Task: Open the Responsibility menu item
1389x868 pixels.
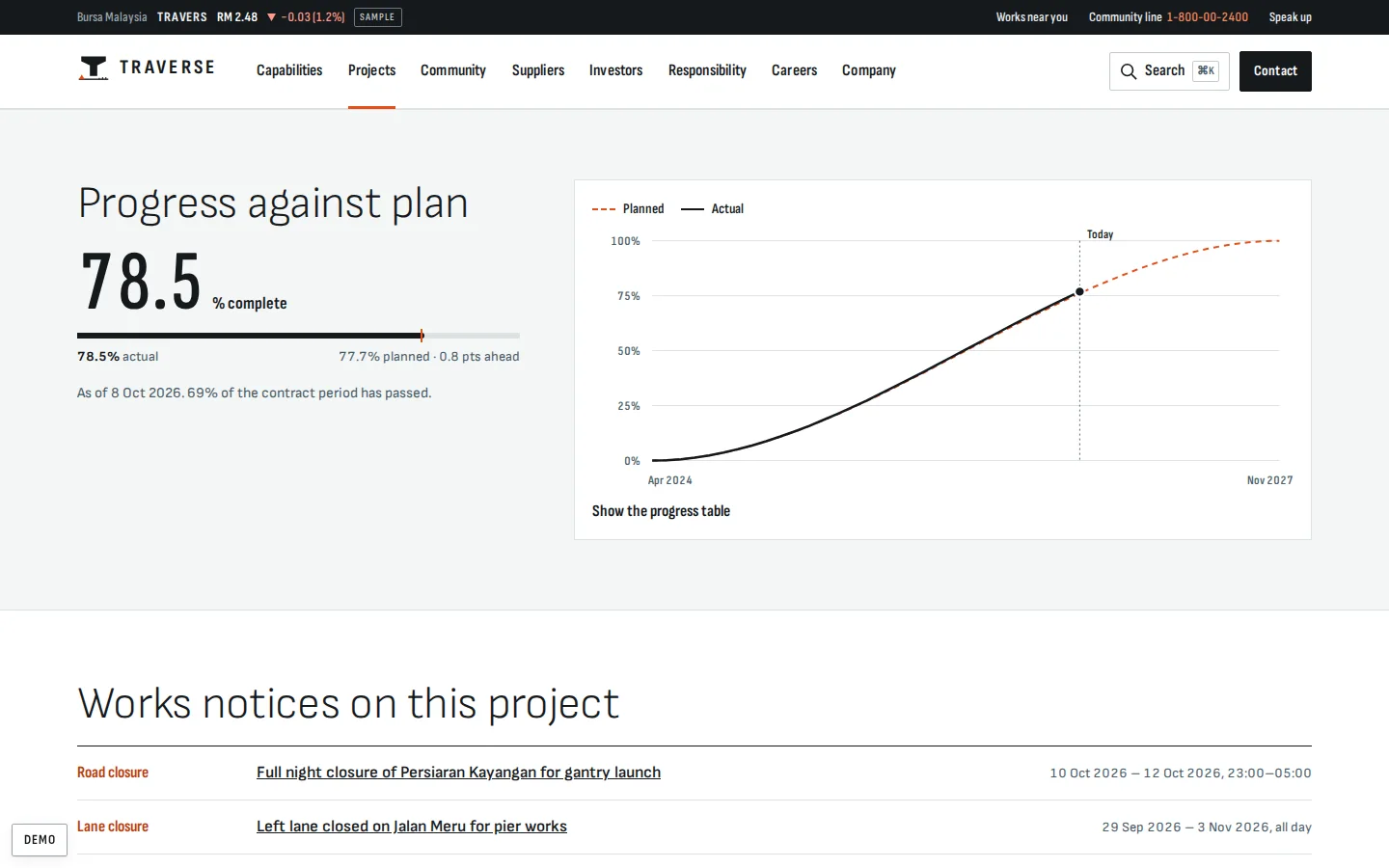Action: 707,70
